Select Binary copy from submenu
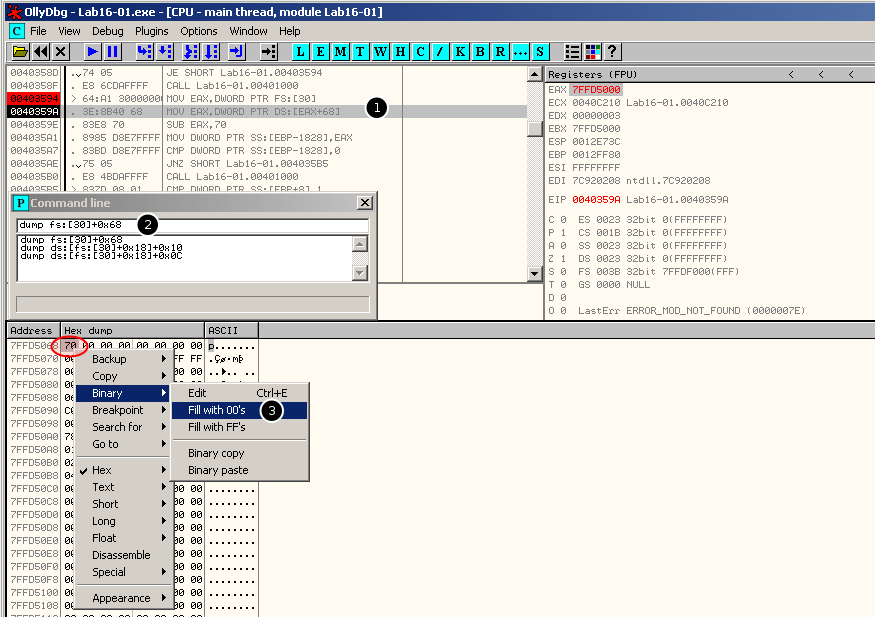The width and height of the screenshot is (875, 617). pos(216,453)
